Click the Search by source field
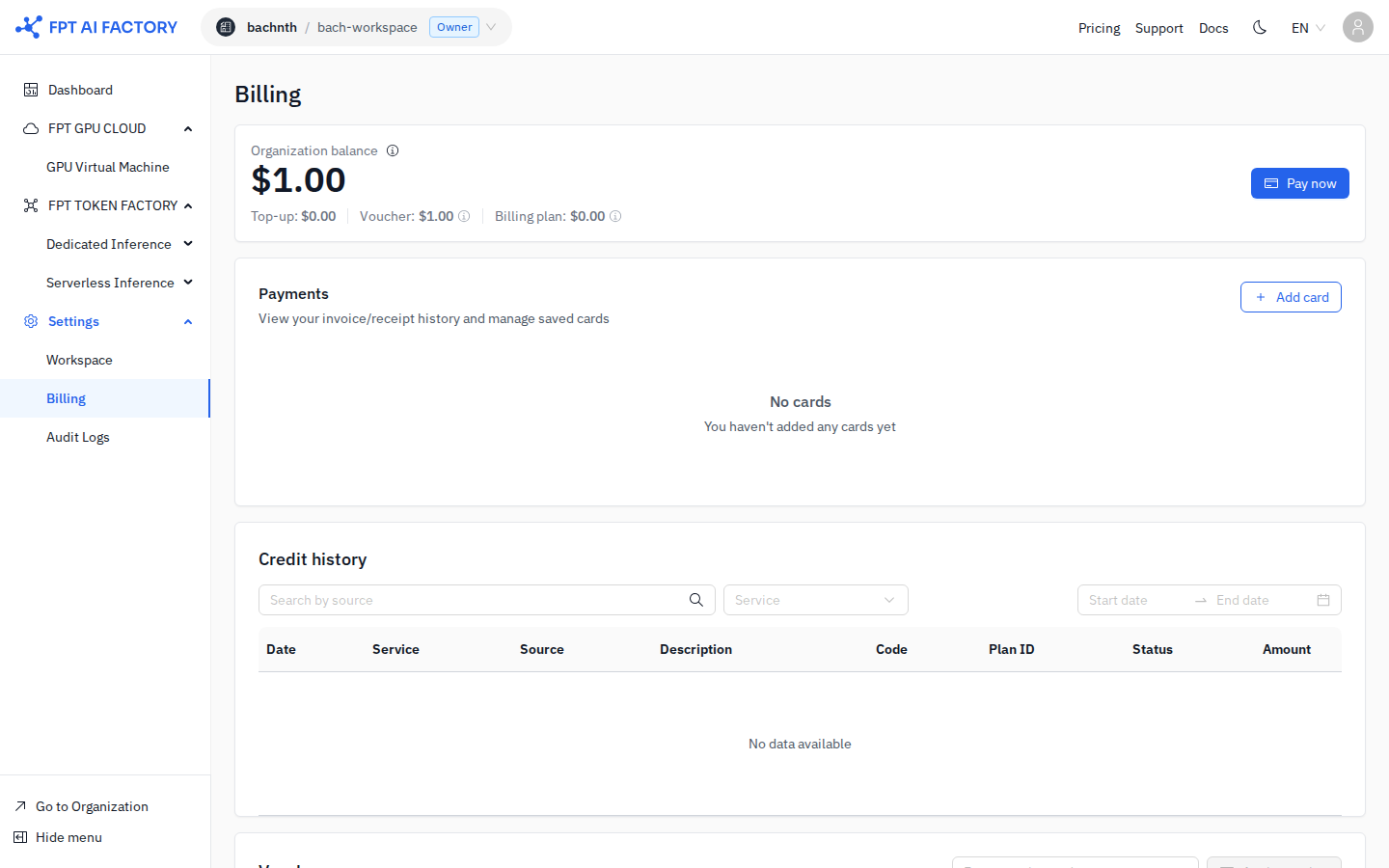1389x868 pixels. pyautogui.click(x=487, y=600)
